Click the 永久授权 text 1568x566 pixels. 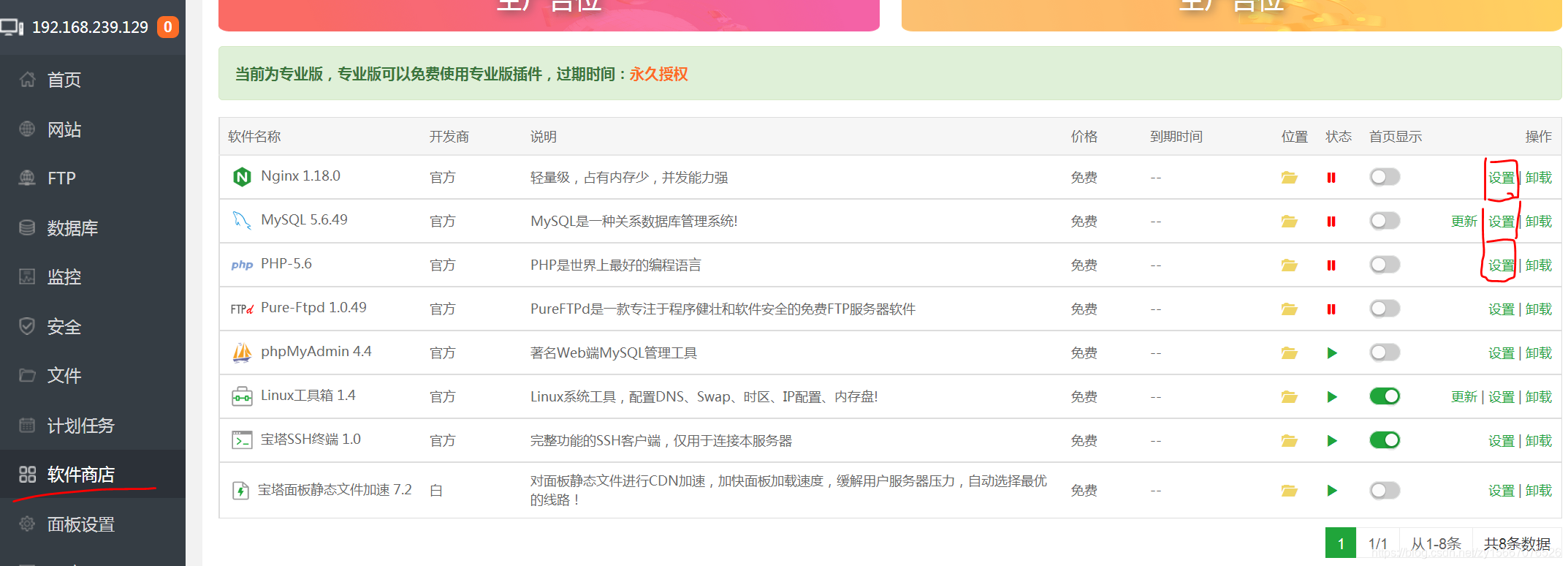pyautogui.click(x=658, y=74)
